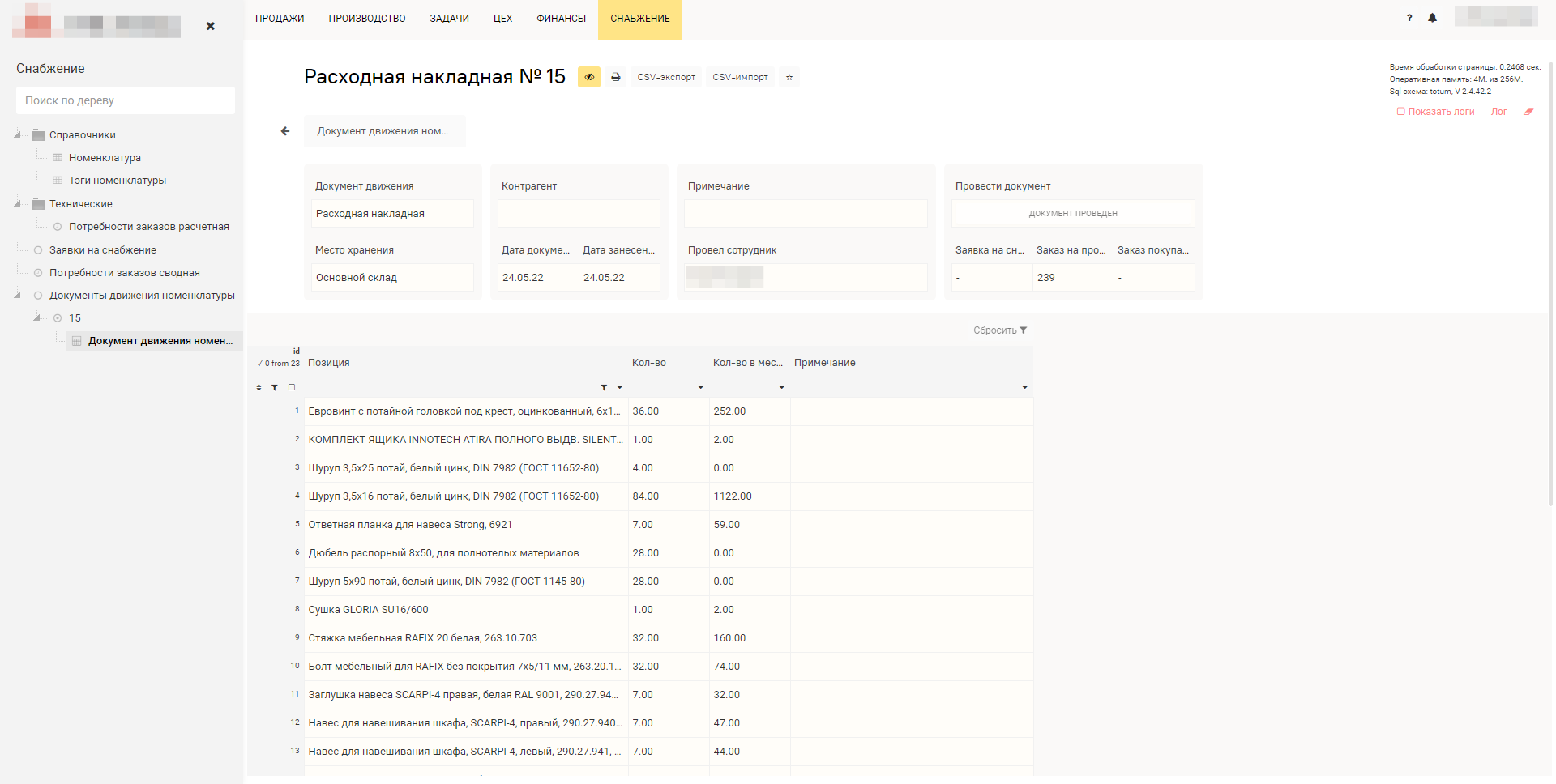
Task: Click the Сбросить filter reset button
Action: click(1000, 330)
